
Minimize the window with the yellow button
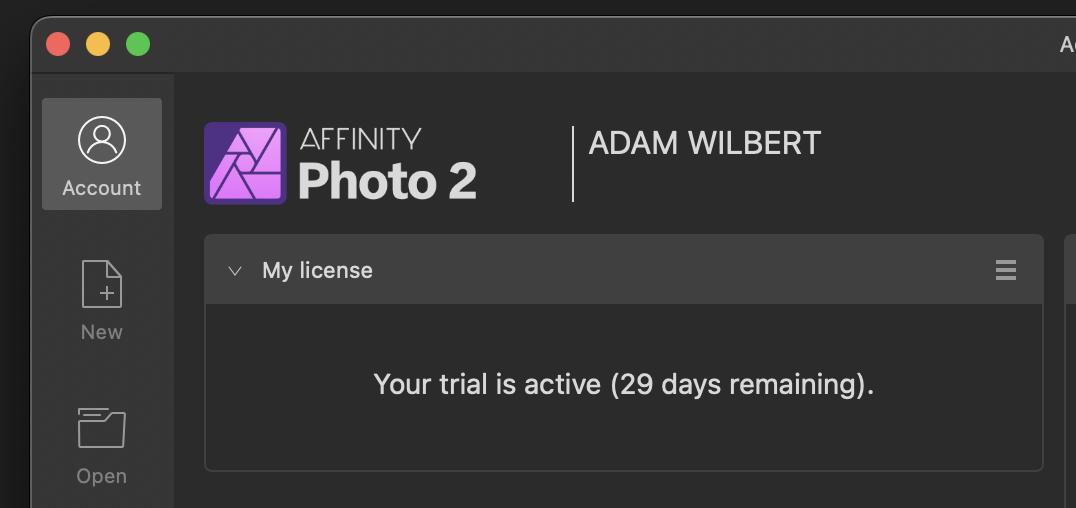pyautogui.click(x=98, y=44)
